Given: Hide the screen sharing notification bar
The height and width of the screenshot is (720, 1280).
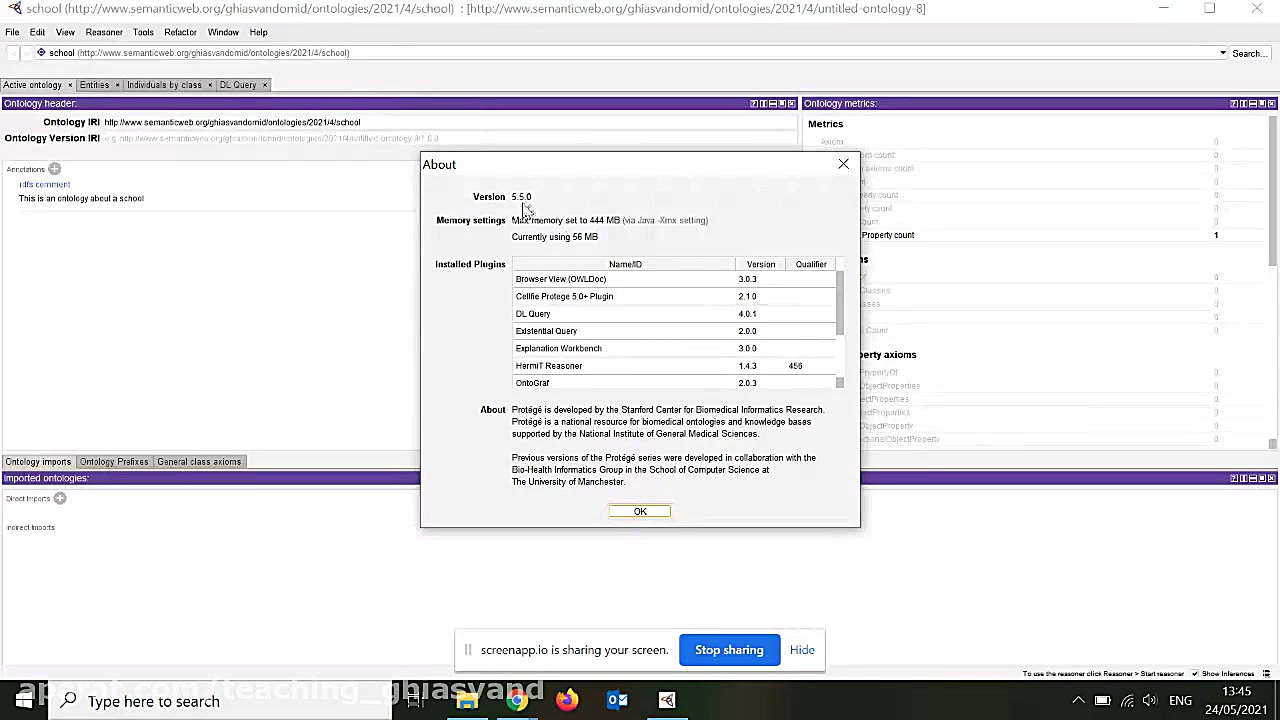Looking at the screenshot, I should coord(802,650).
